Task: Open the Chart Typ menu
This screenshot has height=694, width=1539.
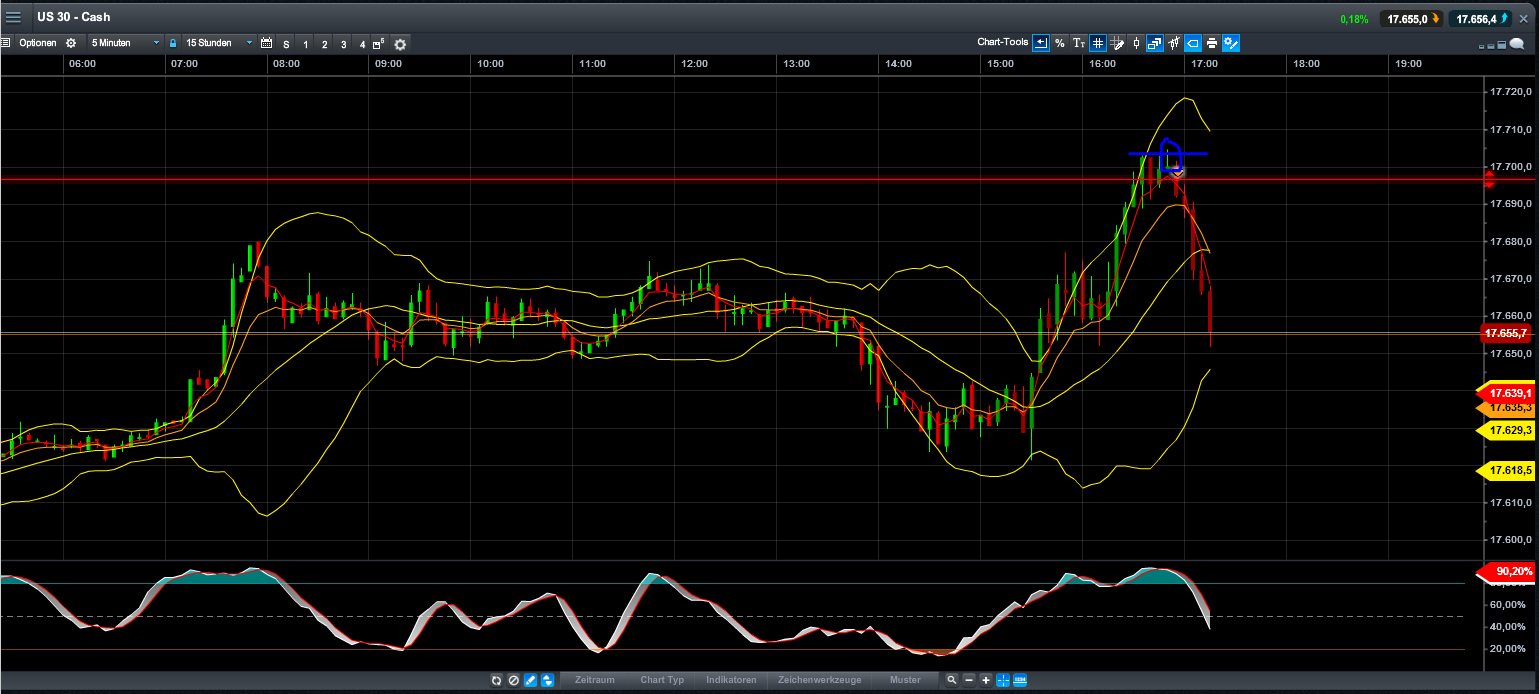Action: click(662, 680)
